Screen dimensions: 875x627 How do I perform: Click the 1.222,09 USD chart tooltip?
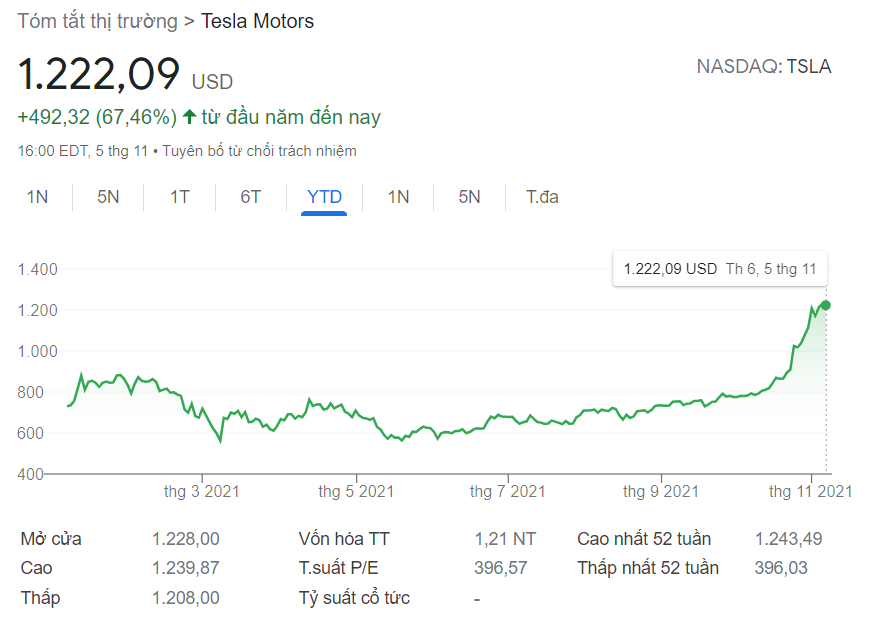[x=720, y=269]
